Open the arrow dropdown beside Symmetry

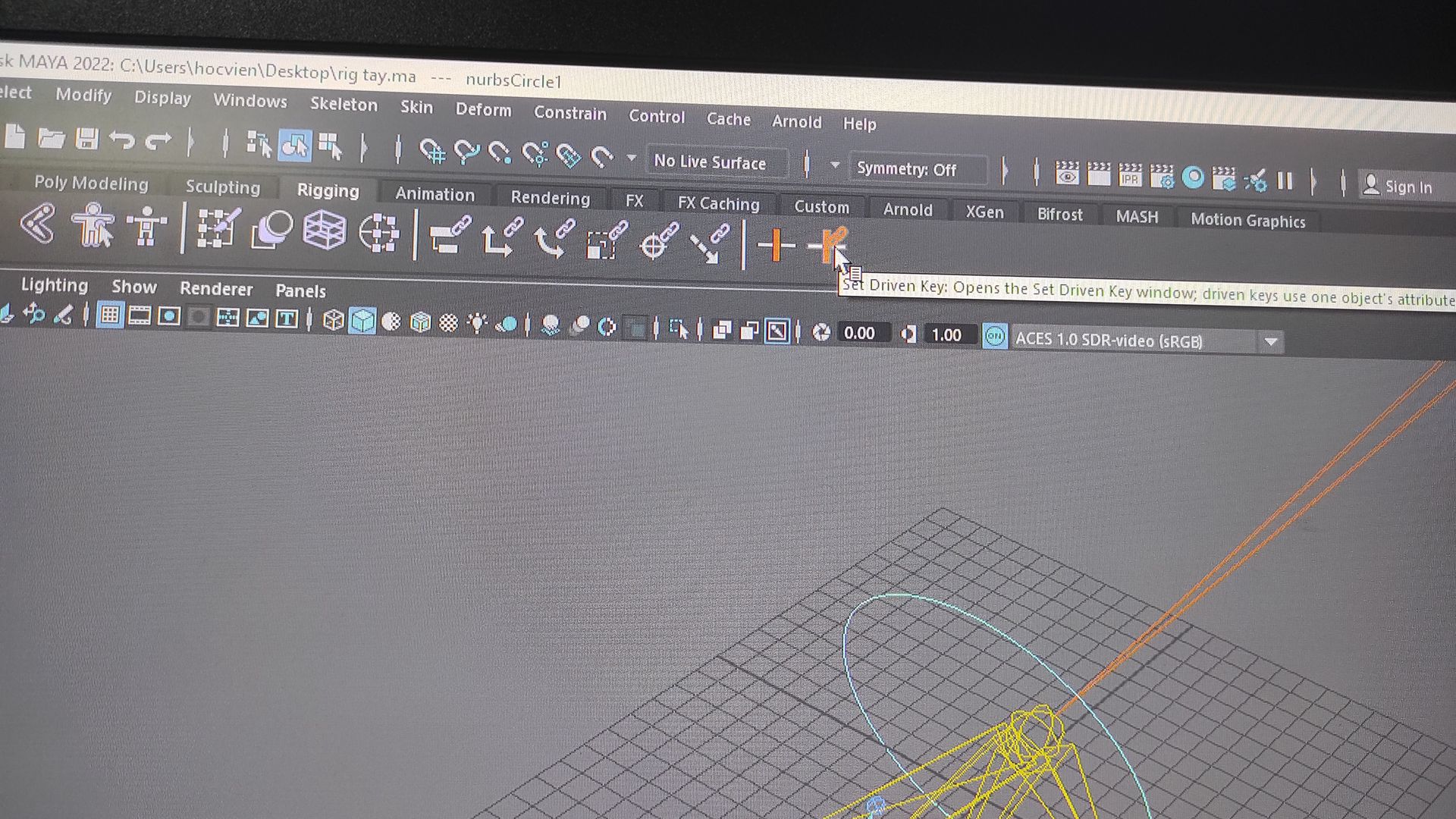(835, 165)
